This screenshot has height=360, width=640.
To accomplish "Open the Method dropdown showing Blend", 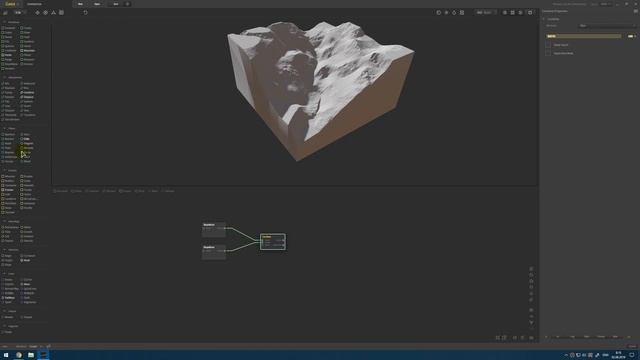I will 607,26.
